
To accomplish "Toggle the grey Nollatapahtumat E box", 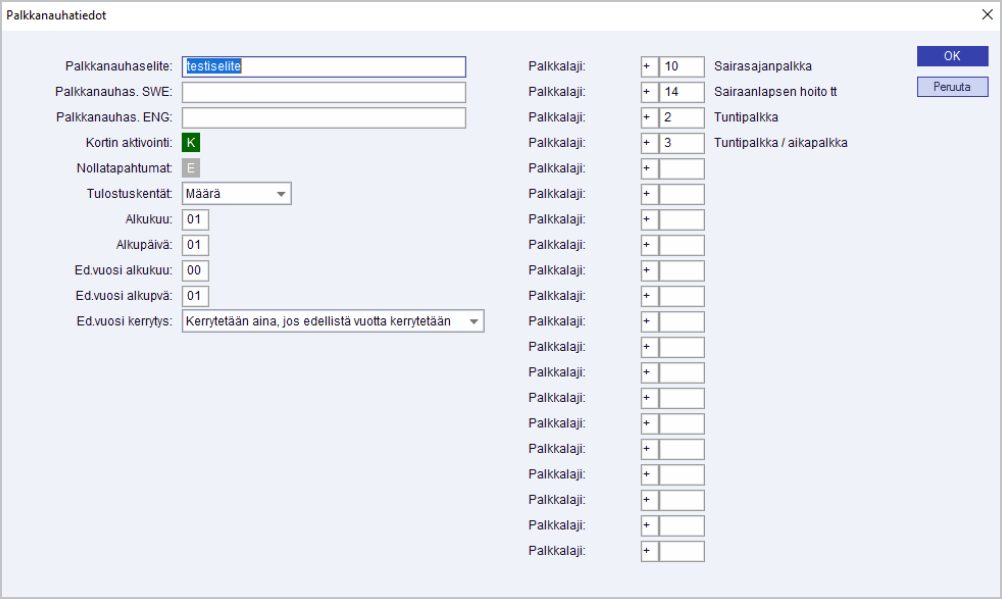I will pyautogui.click(x=192, y=168).
